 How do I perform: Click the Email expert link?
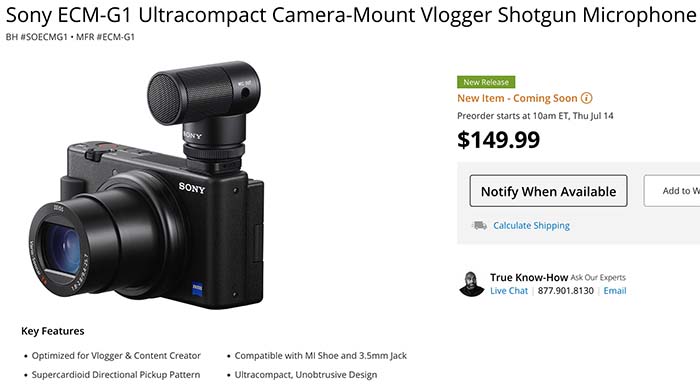[615, 291]
